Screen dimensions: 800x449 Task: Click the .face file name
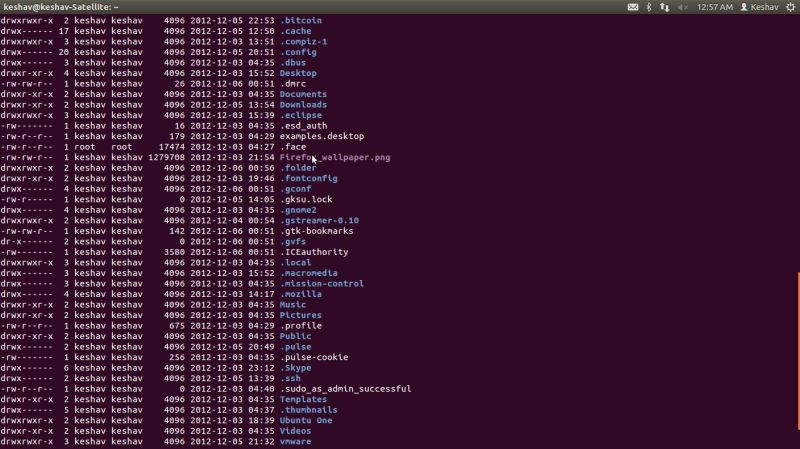[293, 147]
